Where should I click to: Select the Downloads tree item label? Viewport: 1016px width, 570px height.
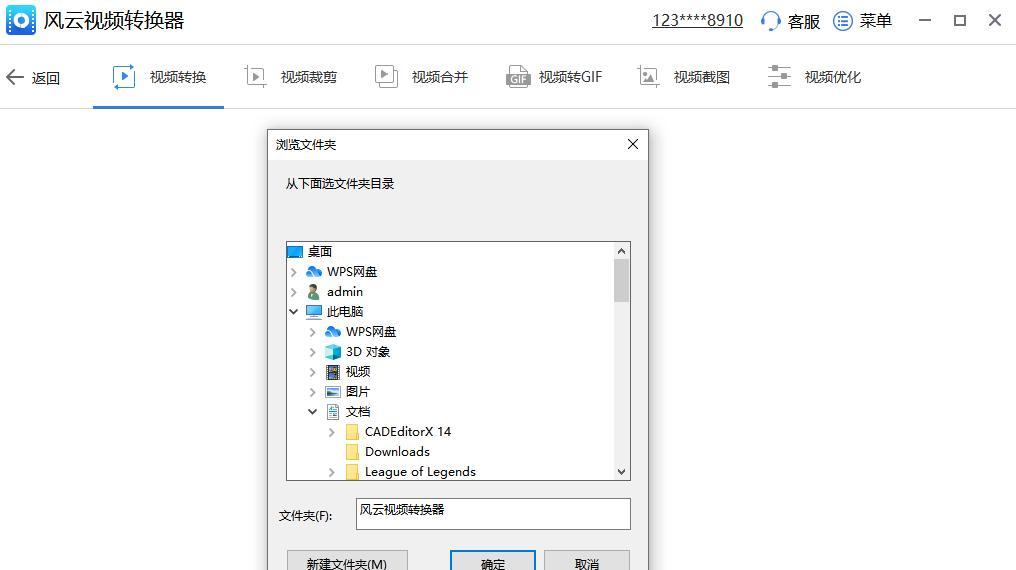397,452
